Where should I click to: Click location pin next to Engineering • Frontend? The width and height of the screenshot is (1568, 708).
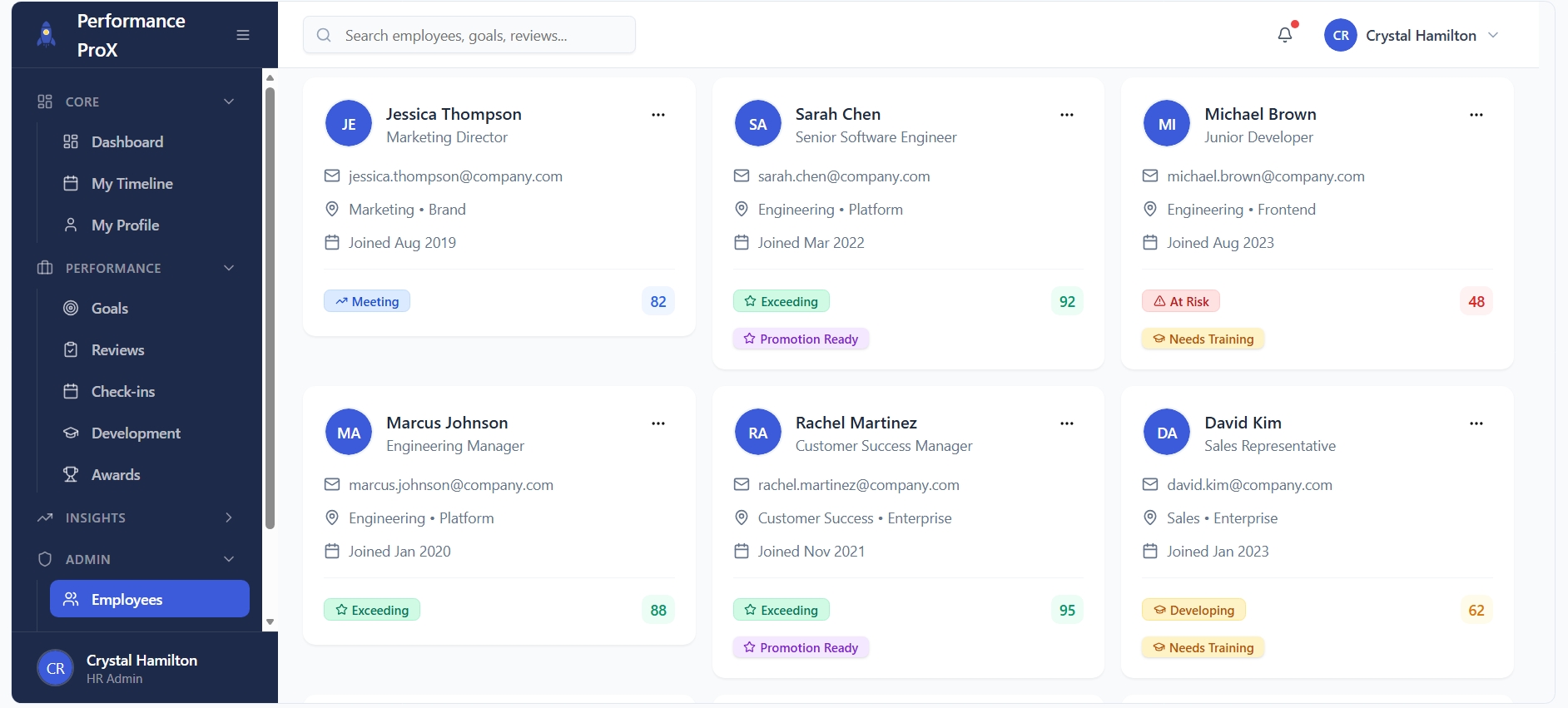point(1150,210)
